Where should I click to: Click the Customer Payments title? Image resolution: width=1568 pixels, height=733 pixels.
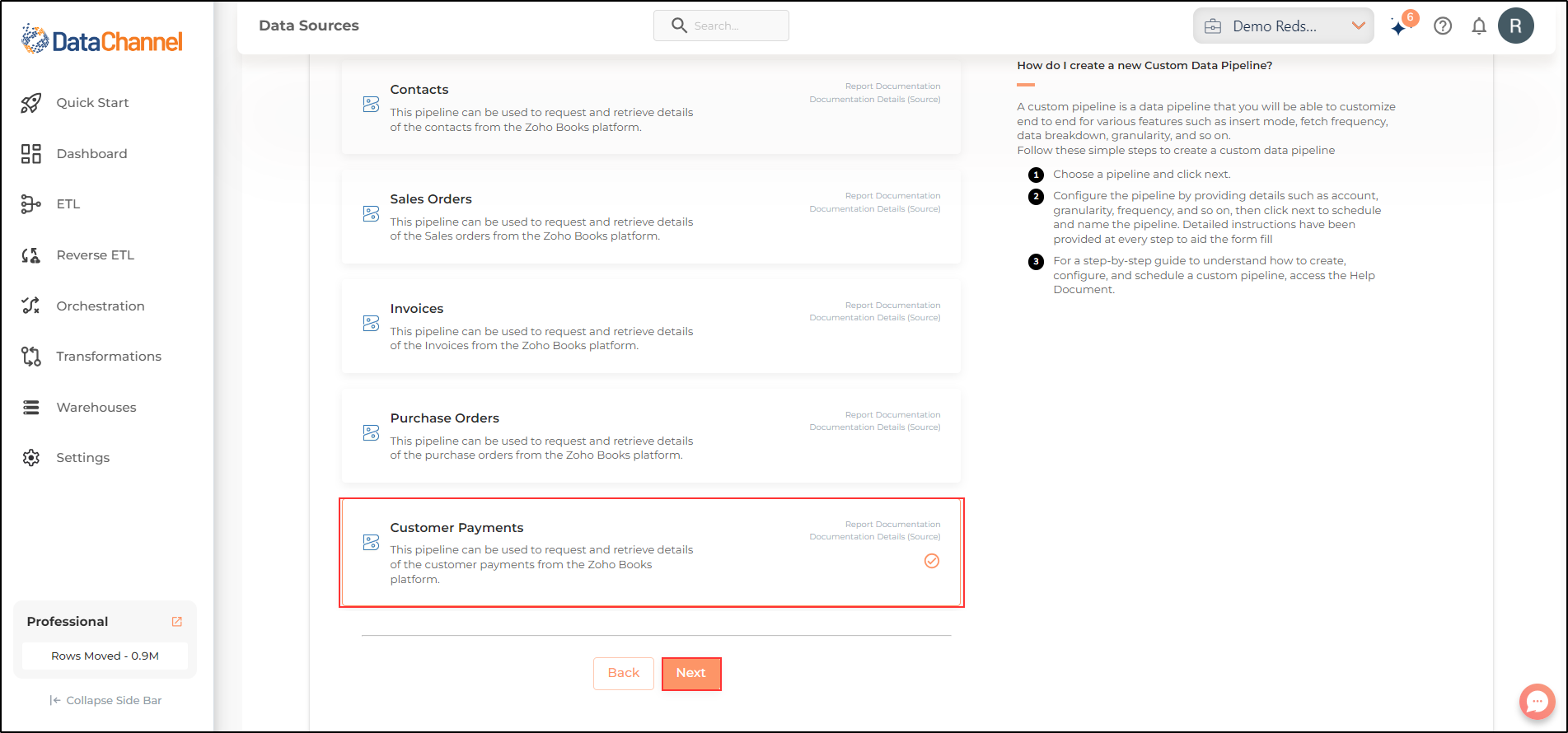(x=456, y=528)
